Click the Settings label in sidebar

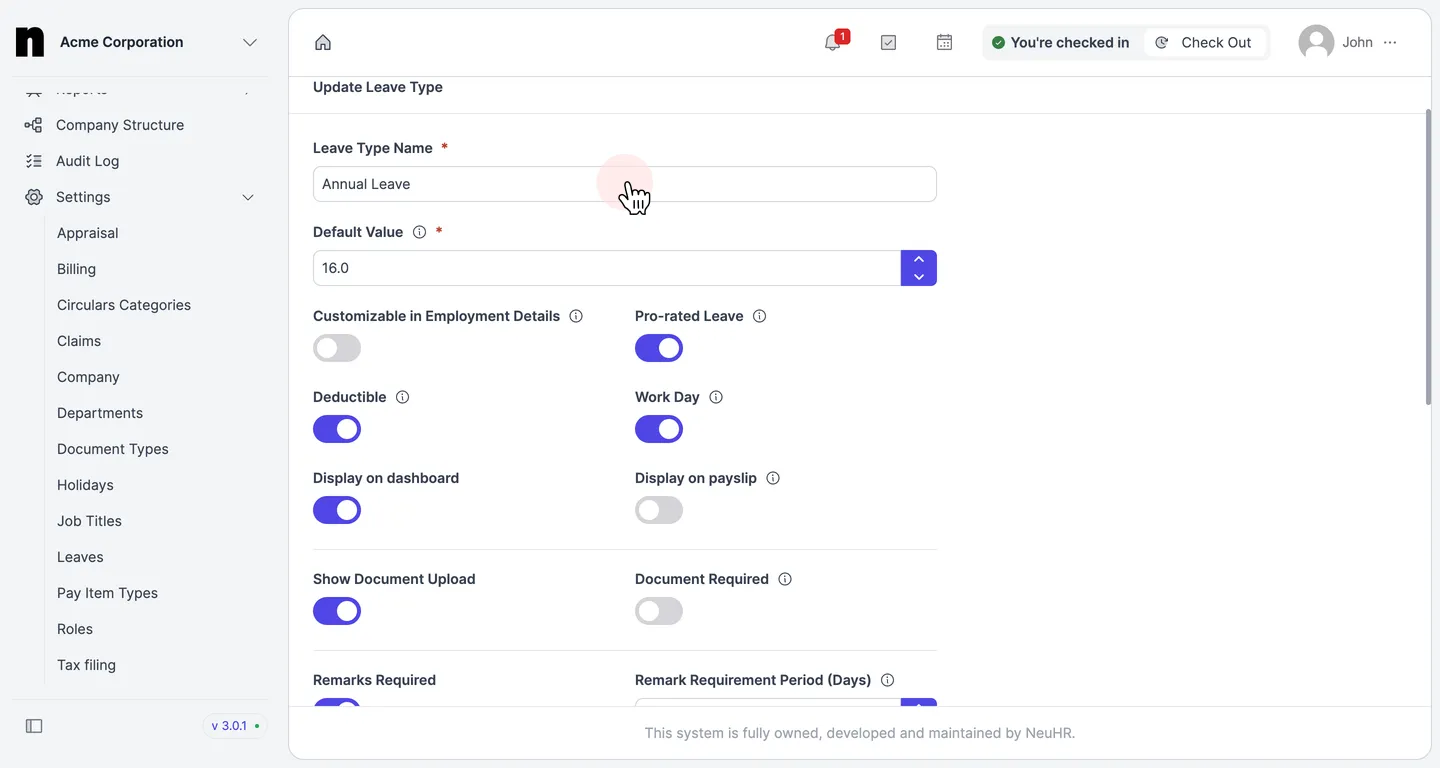83,197
